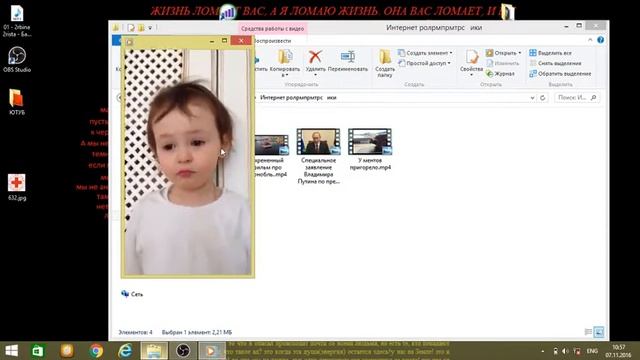Open the music file desktop icon
This screenshot has height=360, width=640.
17,21
